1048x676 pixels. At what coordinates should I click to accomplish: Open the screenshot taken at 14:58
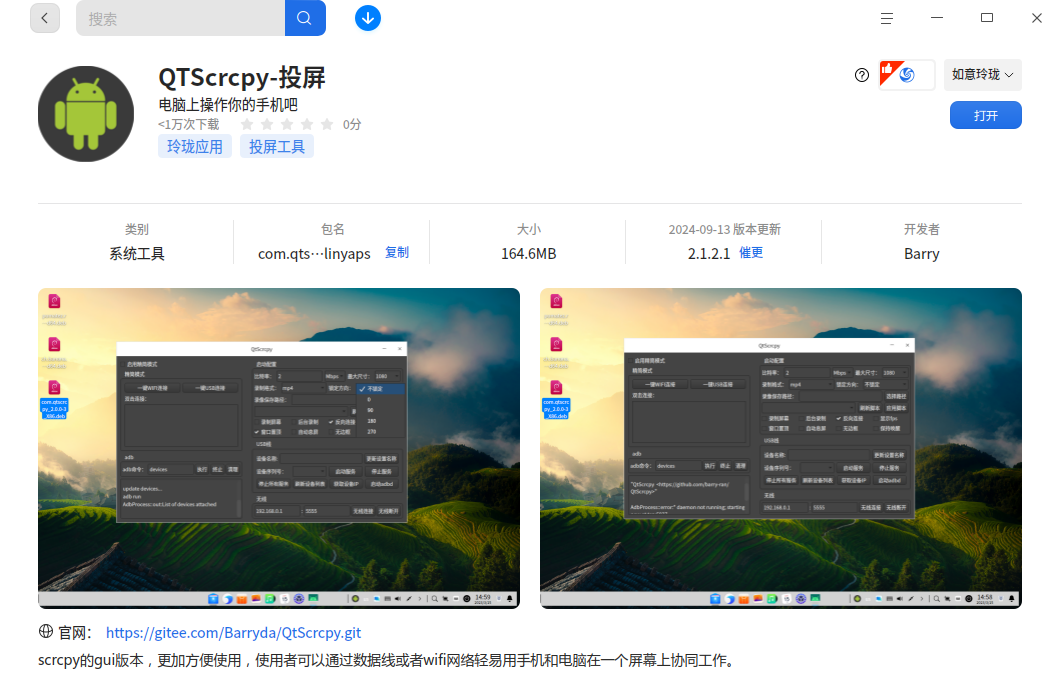(x=781, y=448)
